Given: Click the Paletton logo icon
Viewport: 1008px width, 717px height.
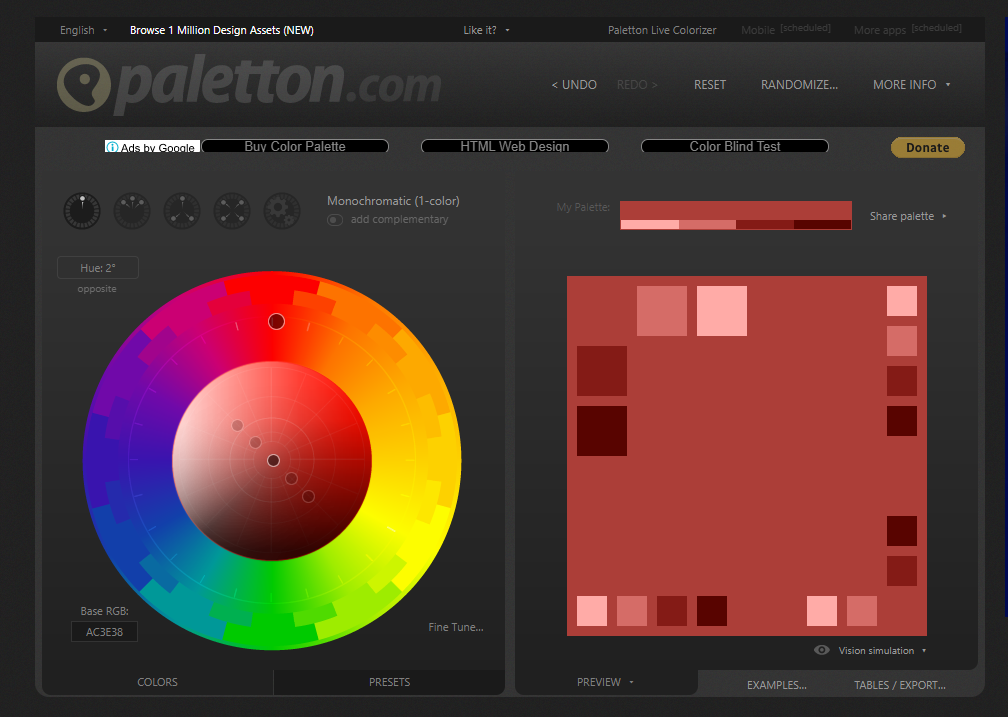Looking at the screenshot, I should [x=84, y=84].
